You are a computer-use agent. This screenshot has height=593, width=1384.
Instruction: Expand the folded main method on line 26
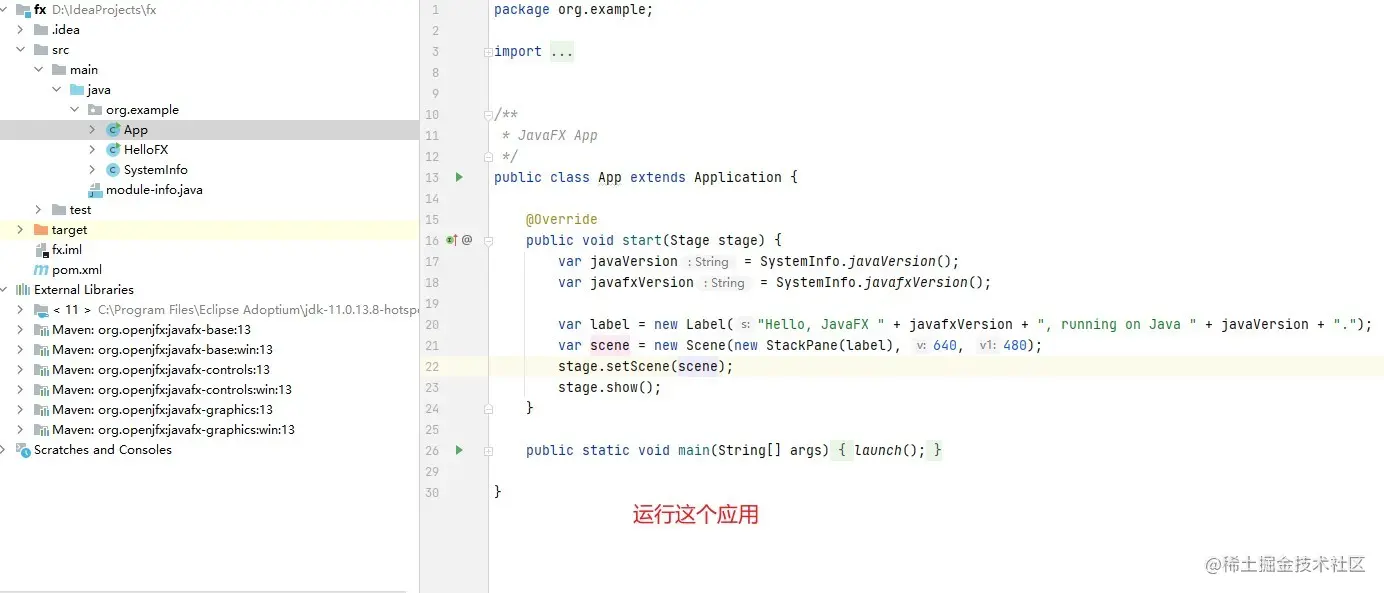pyautogui.click(x=488, y=450)
